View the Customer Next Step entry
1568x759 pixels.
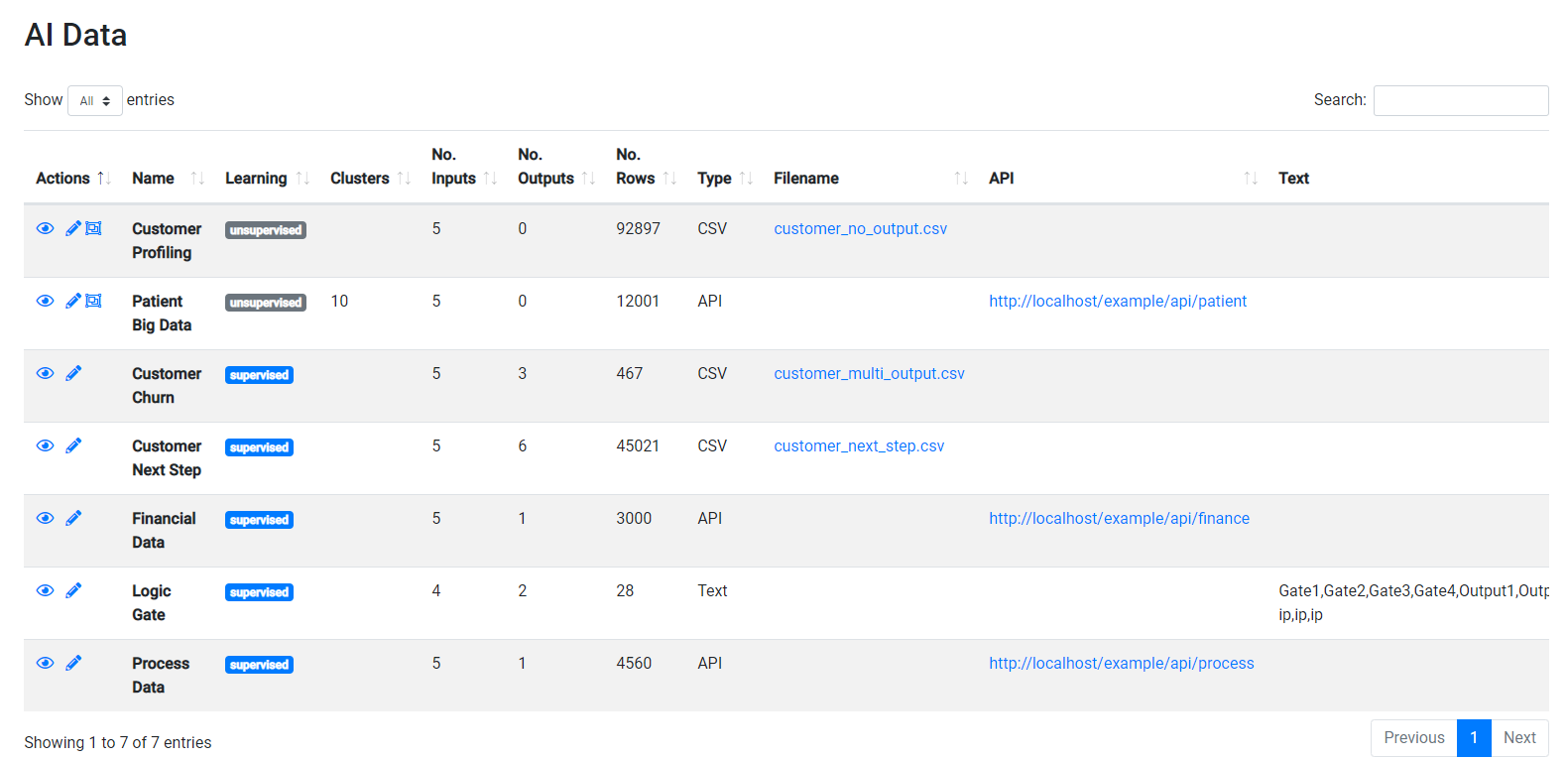[45, 446]
